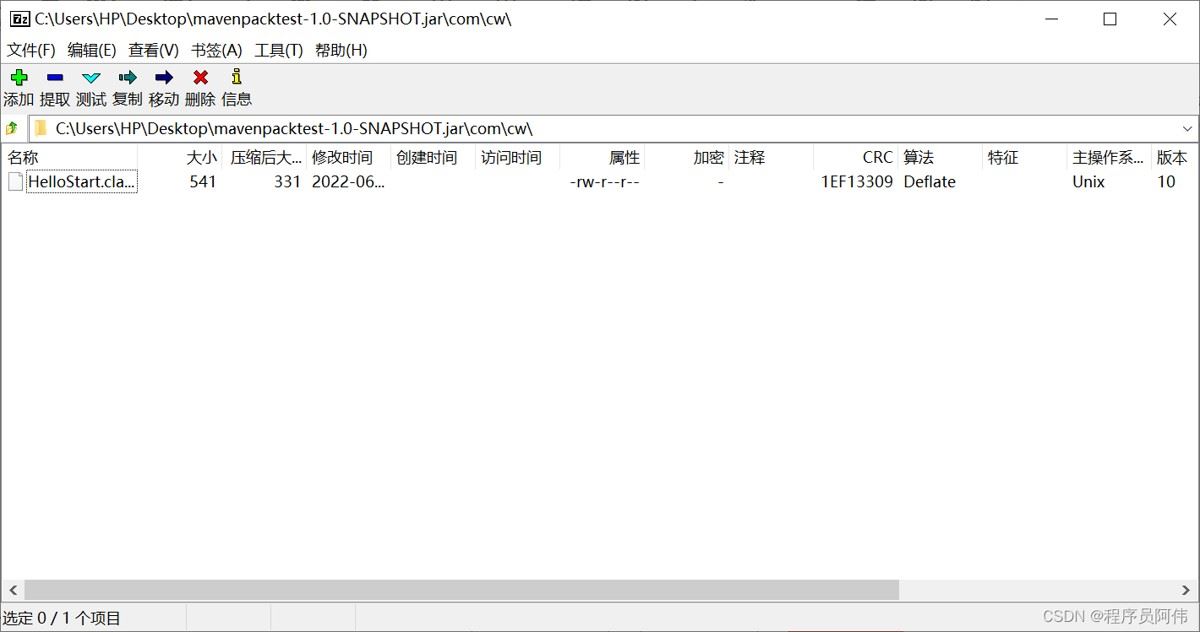Click inside the address path field
The height and width of the screenshot is (632, 1200).
[600, 129]
